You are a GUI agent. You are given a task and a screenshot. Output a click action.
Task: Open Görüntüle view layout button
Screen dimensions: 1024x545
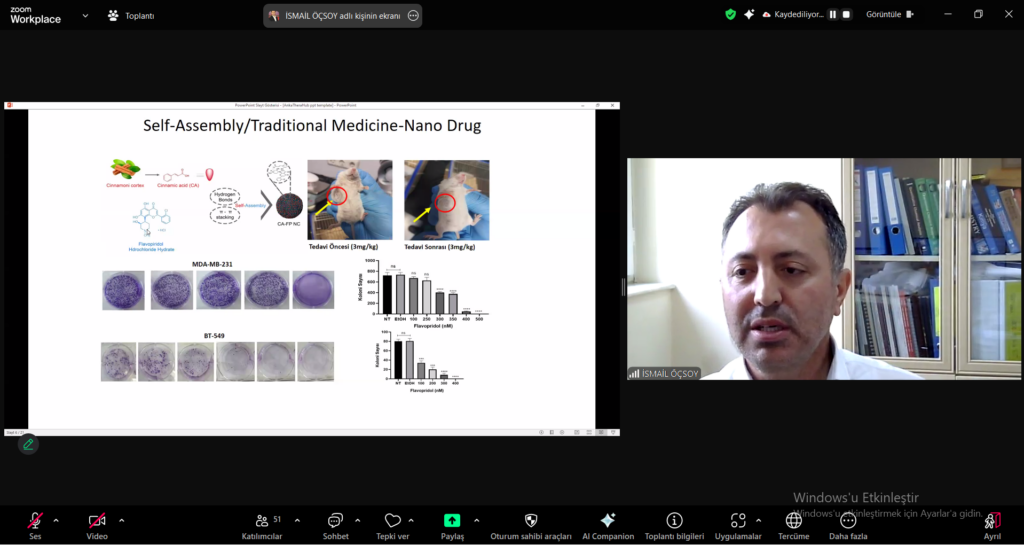click(x=889, y=15)
